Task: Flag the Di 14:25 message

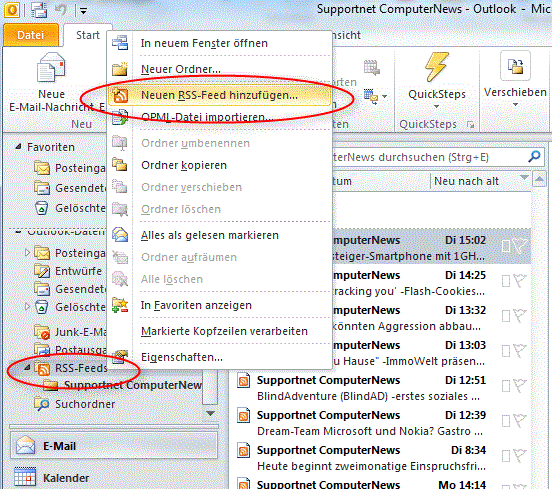Action: click(520, 281)
